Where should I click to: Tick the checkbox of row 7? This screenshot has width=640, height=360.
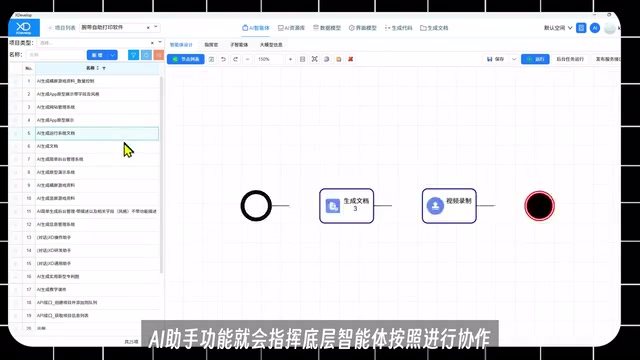coord(16,159)
